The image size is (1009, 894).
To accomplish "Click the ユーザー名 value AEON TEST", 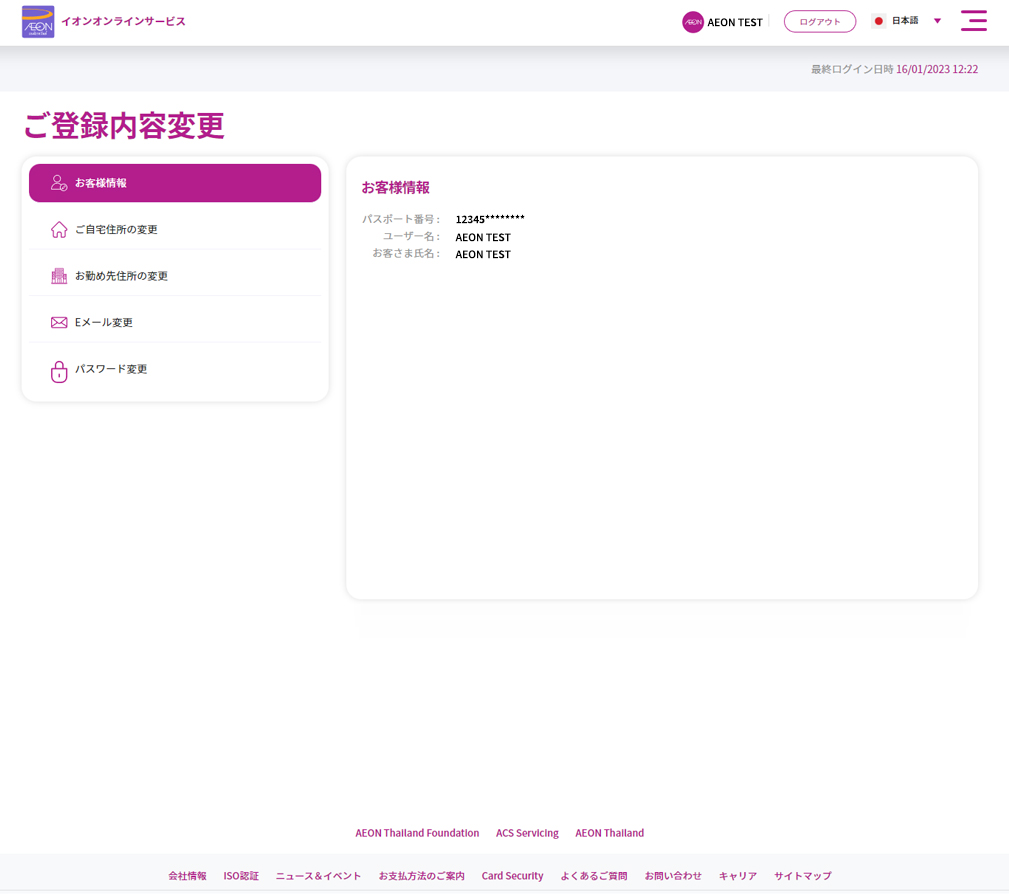I will tap(483, 237).
